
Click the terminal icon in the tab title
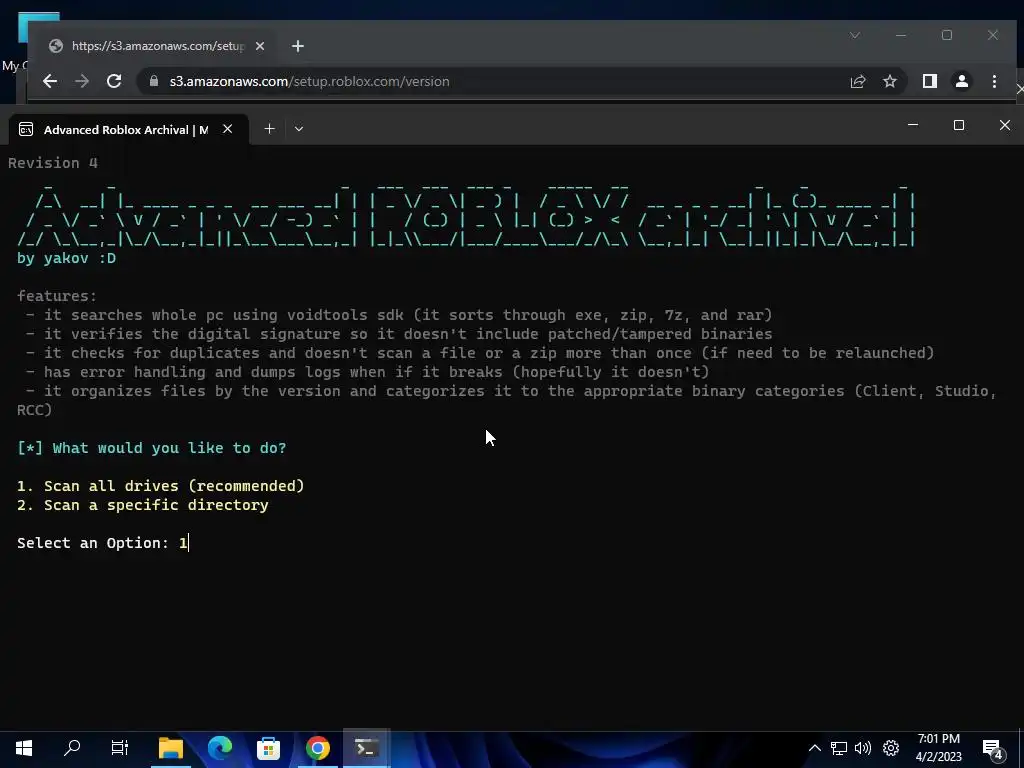(x=26, y=129)
